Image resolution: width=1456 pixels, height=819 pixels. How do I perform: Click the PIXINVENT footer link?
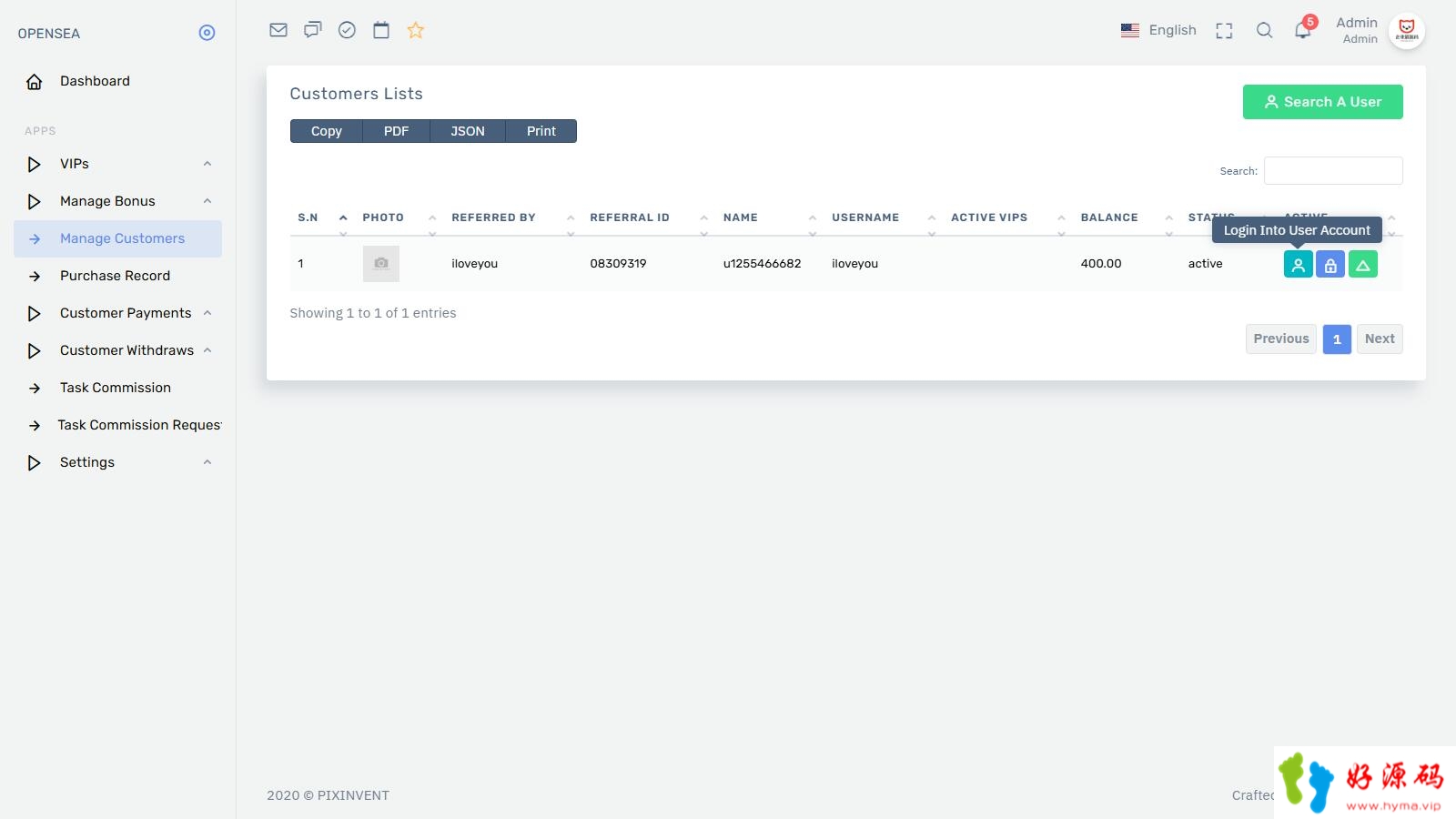click(x=353, y=795)
